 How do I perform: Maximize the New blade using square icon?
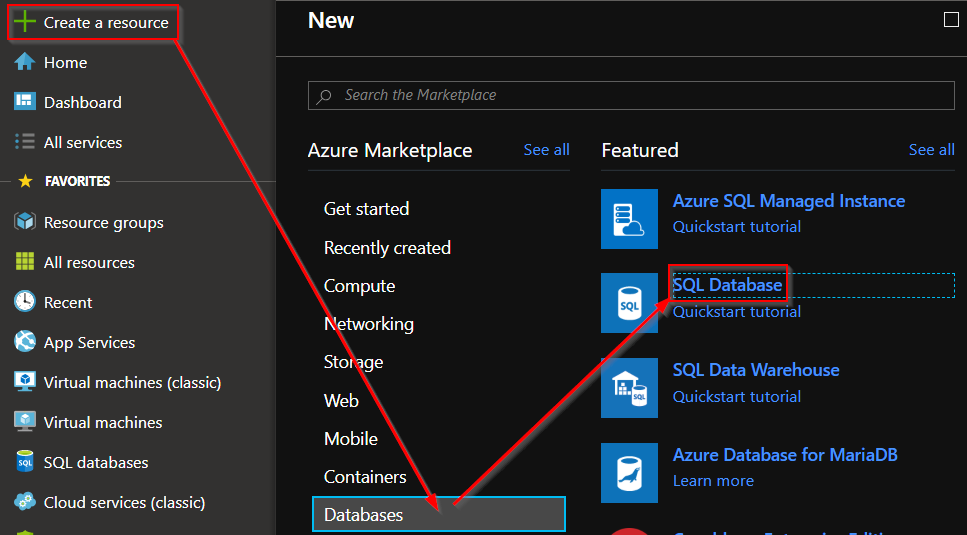pyautogui.click(x=951, y=20)
